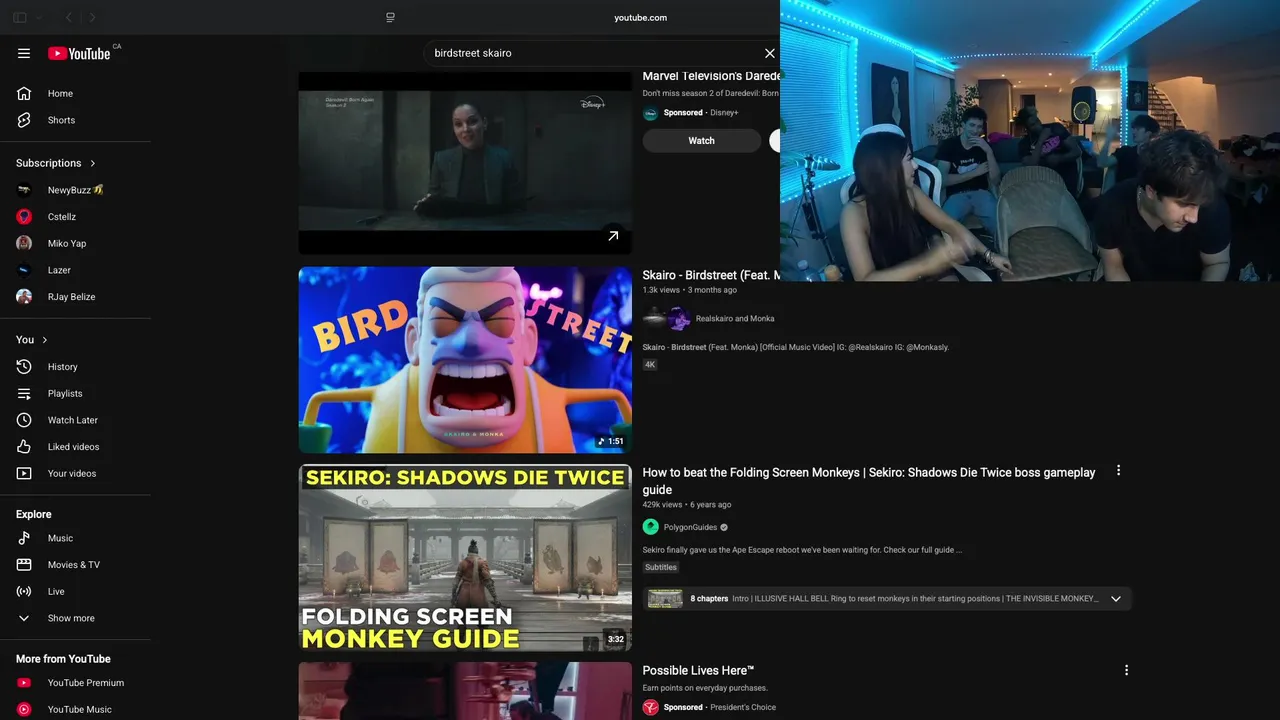Open NewyBuzz channel avatar
This screenshot has height=720, width=1280.
coord(24,190)
